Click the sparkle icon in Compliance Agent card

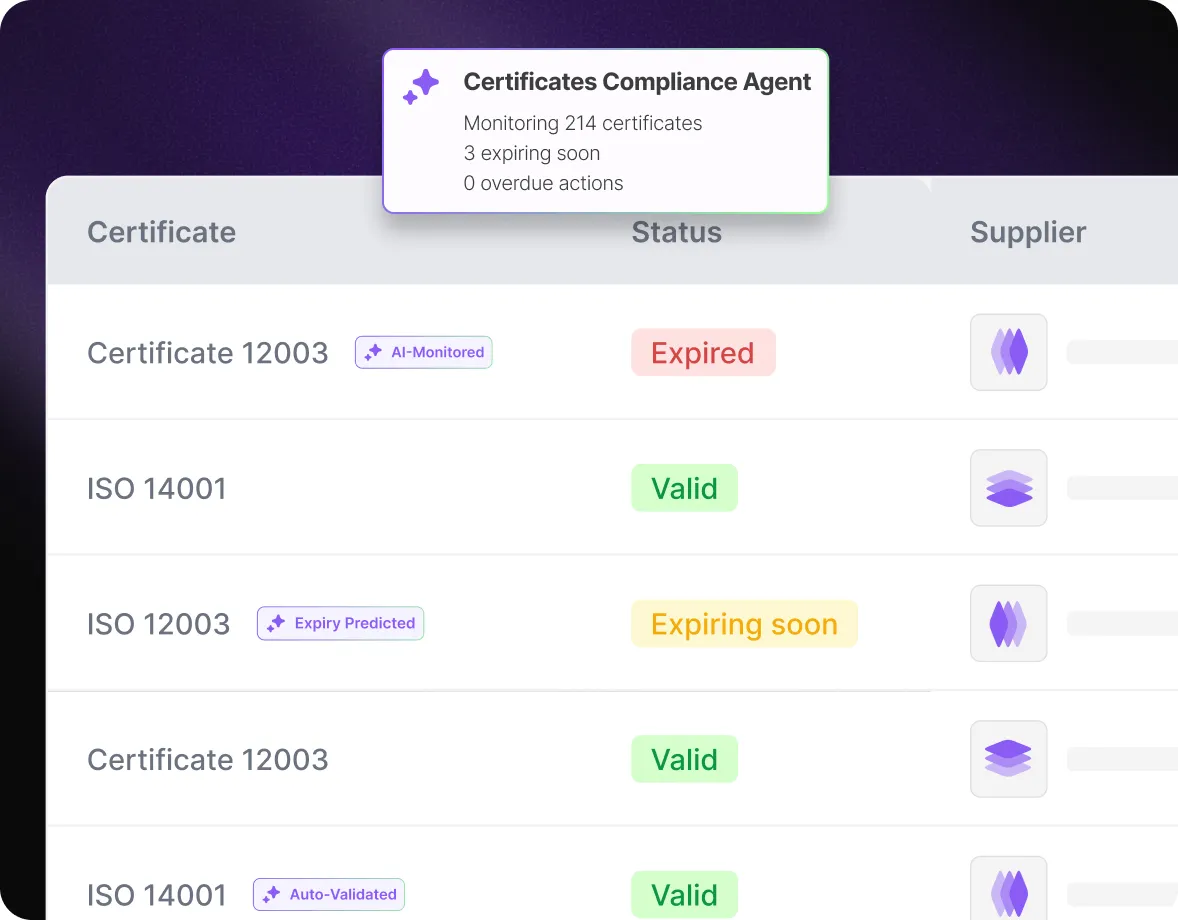tap(421, 86)
